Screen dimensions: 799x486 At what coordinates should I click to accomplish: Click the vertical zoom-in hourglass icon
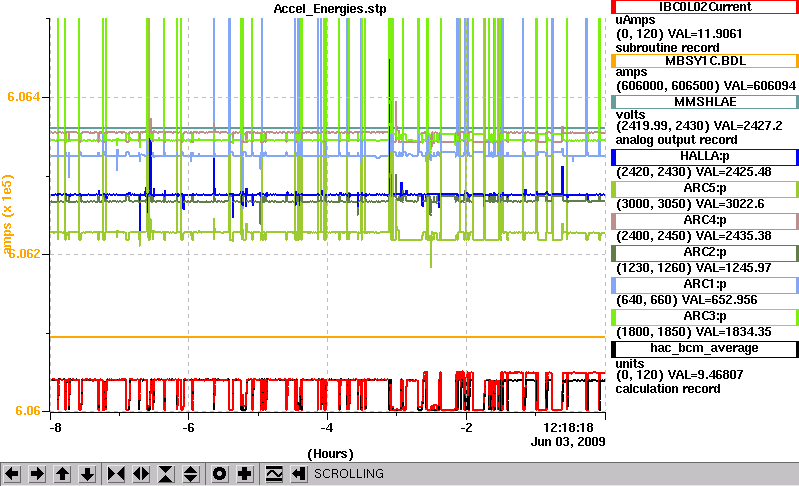coord(166,474)
